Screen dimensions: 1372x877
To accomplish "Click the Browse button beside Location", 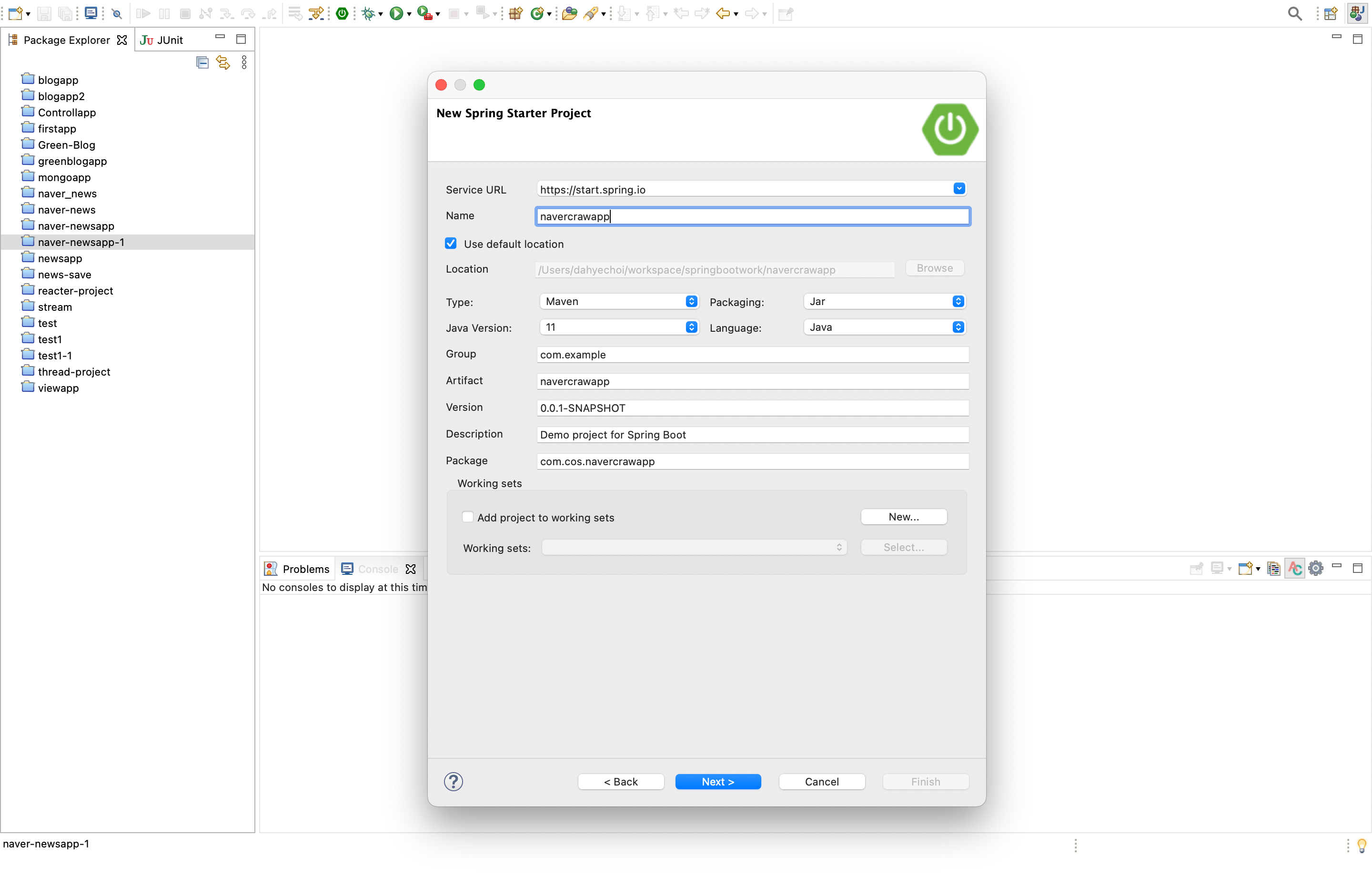I will [934, 267].
